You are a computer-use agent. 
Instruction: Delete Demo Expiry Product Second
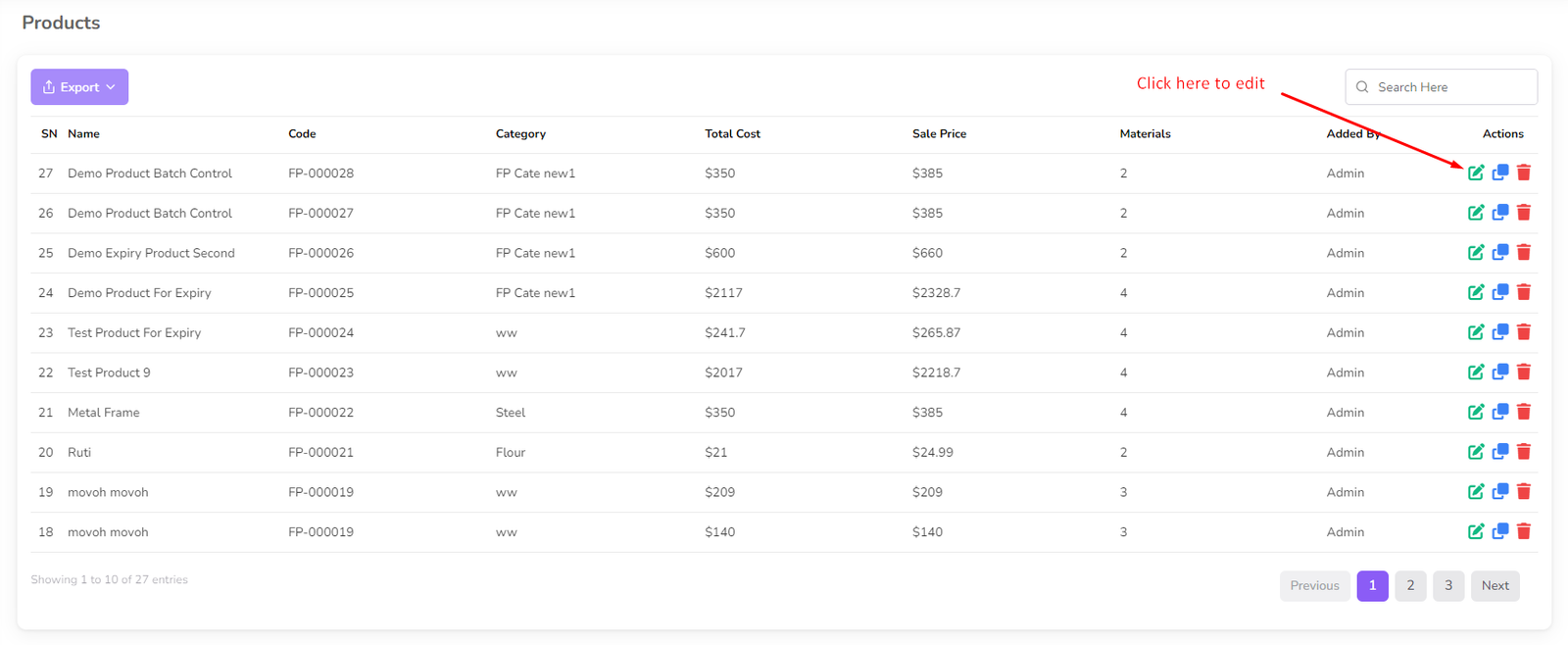1524,252
